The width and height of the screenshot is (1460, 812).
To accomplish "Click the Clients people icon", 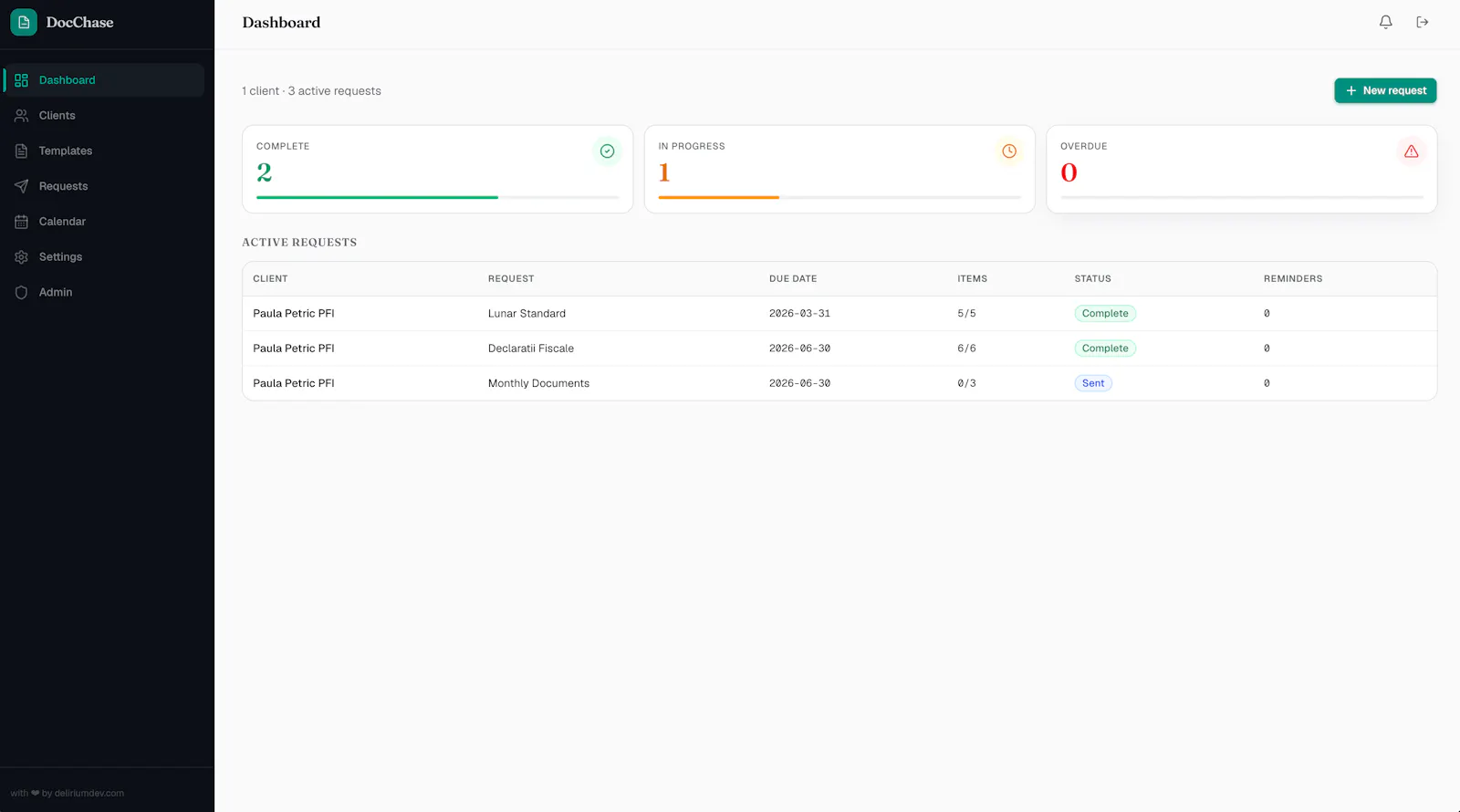I will [x=22, y=116].
